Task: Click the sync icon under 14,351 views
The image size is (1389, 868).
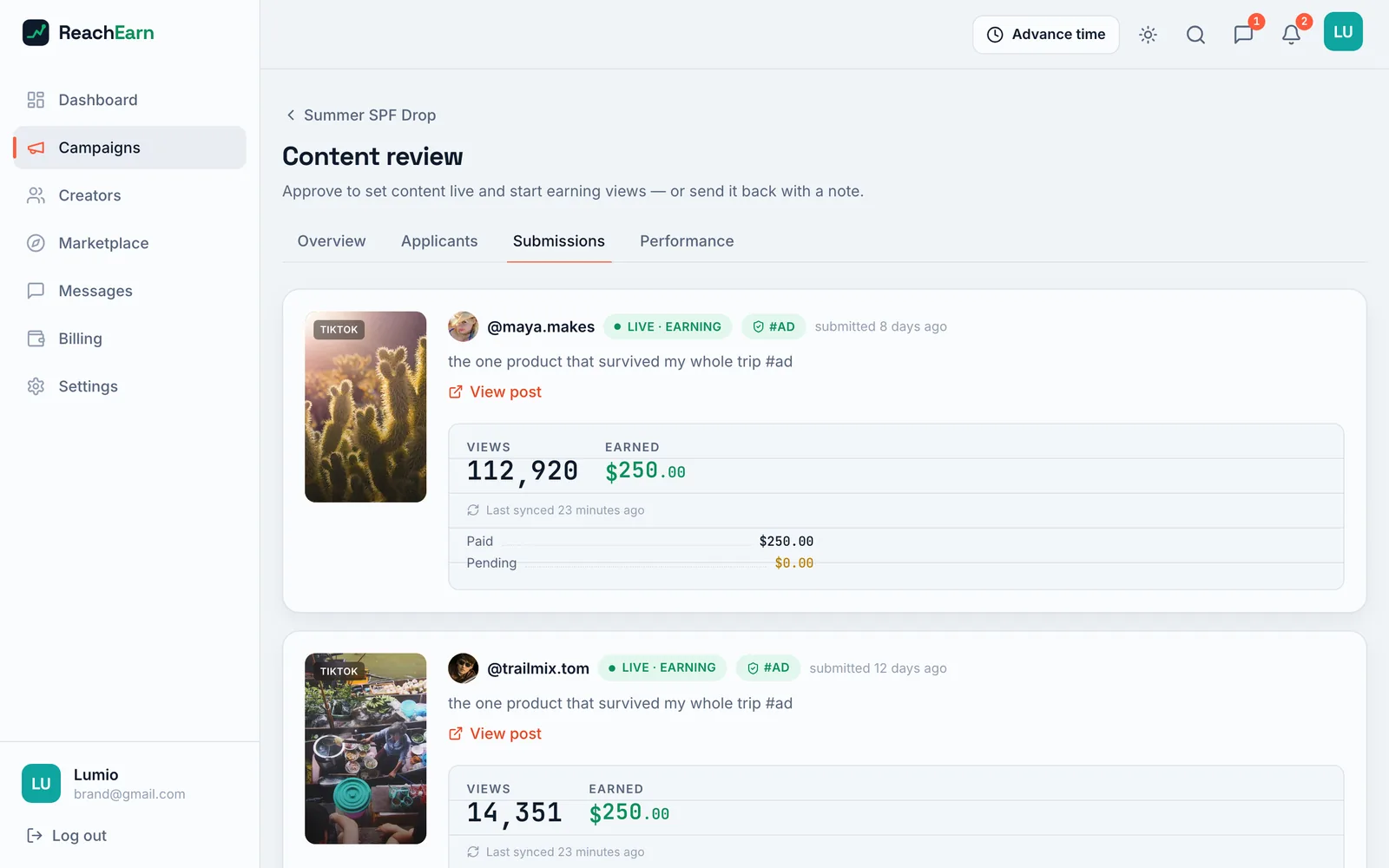Action: click(473, 852)
